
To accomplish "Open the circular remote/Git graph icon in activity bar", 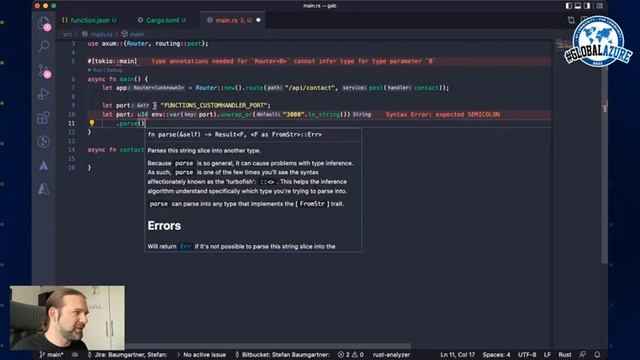I will click(x=44, y=142).
